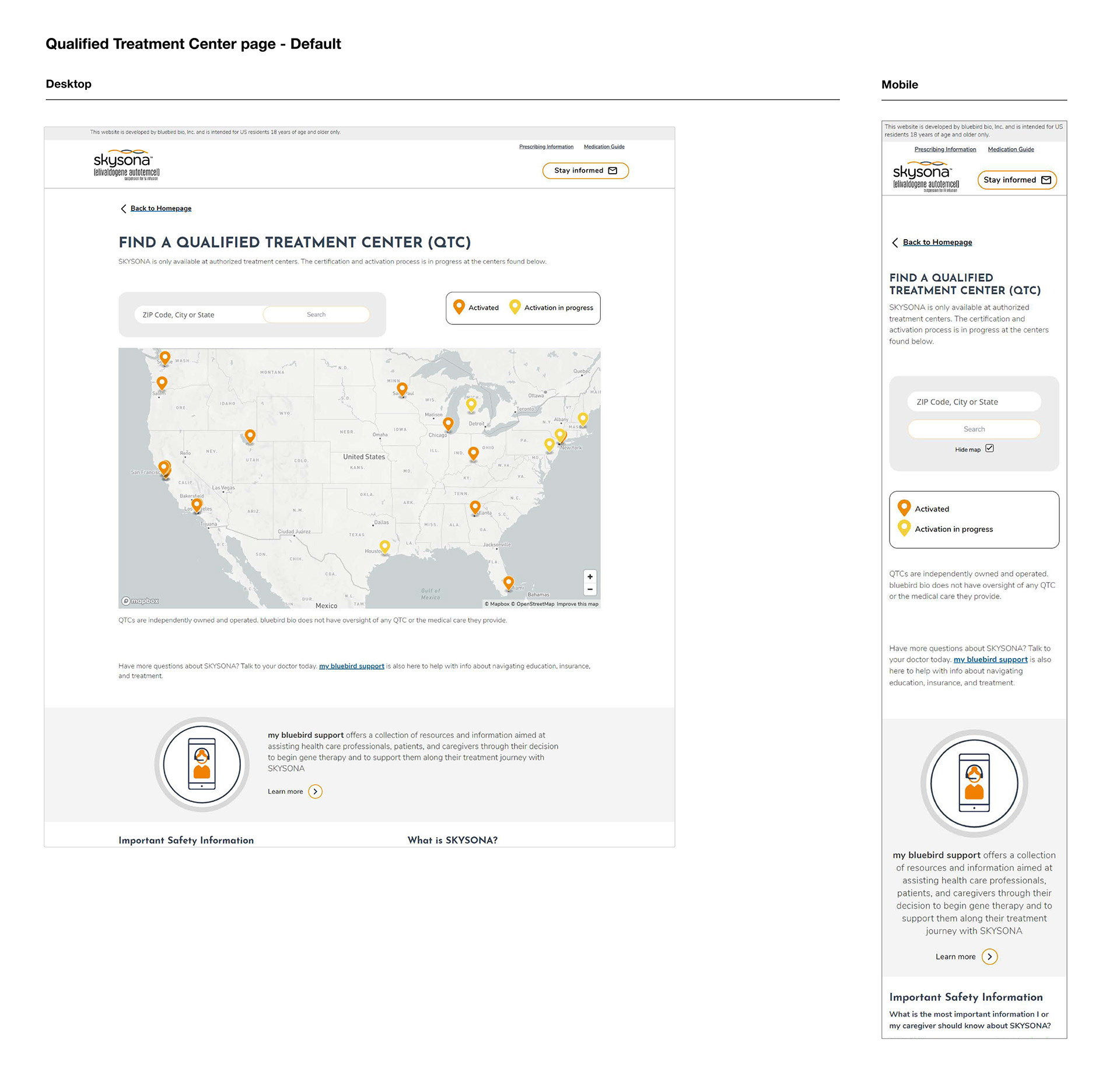Open the Atlanta map pin

click(x=475, y=507)
